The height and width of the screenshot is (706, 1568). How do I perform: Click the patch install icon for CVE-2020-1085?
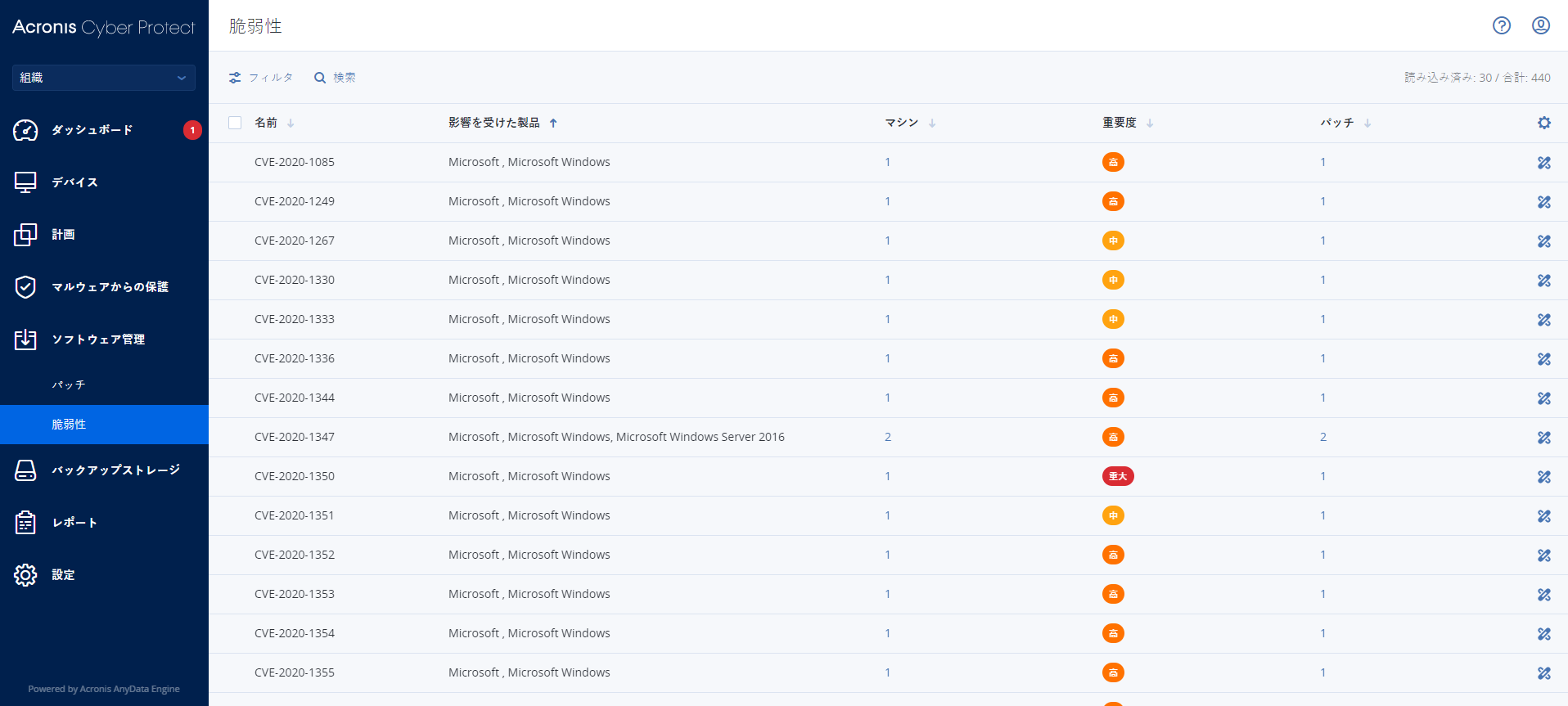(1543, 163)
